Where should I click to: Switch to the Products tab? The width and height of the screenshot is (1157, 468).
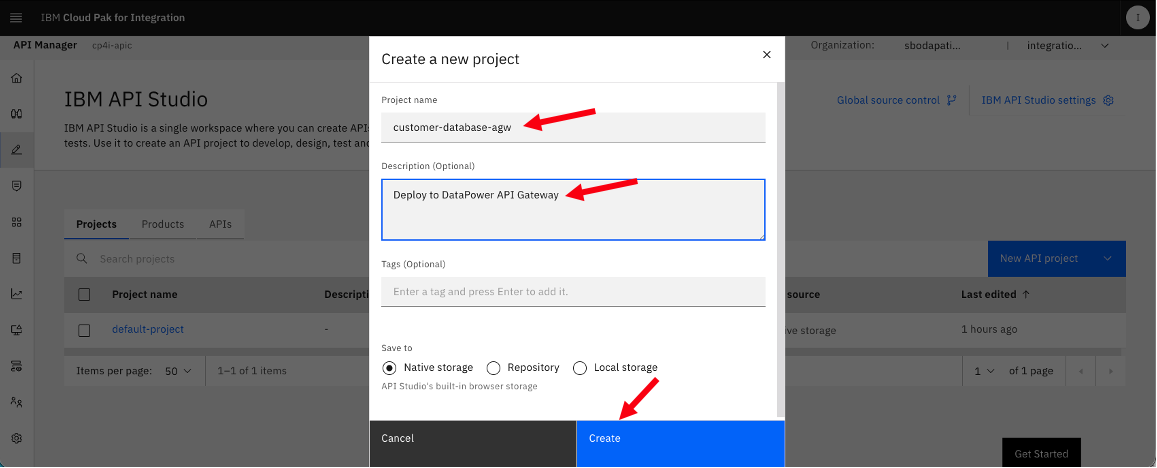162,224
